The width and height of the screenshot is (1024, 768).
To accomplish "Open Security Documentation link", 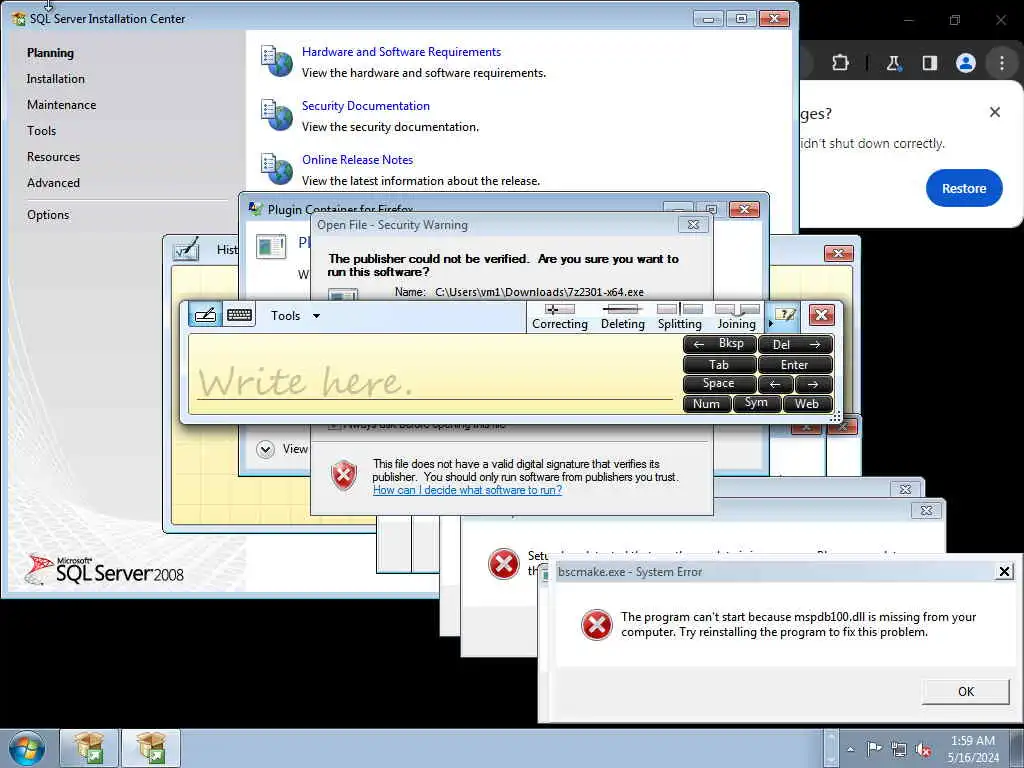I will tap(366, 106).
